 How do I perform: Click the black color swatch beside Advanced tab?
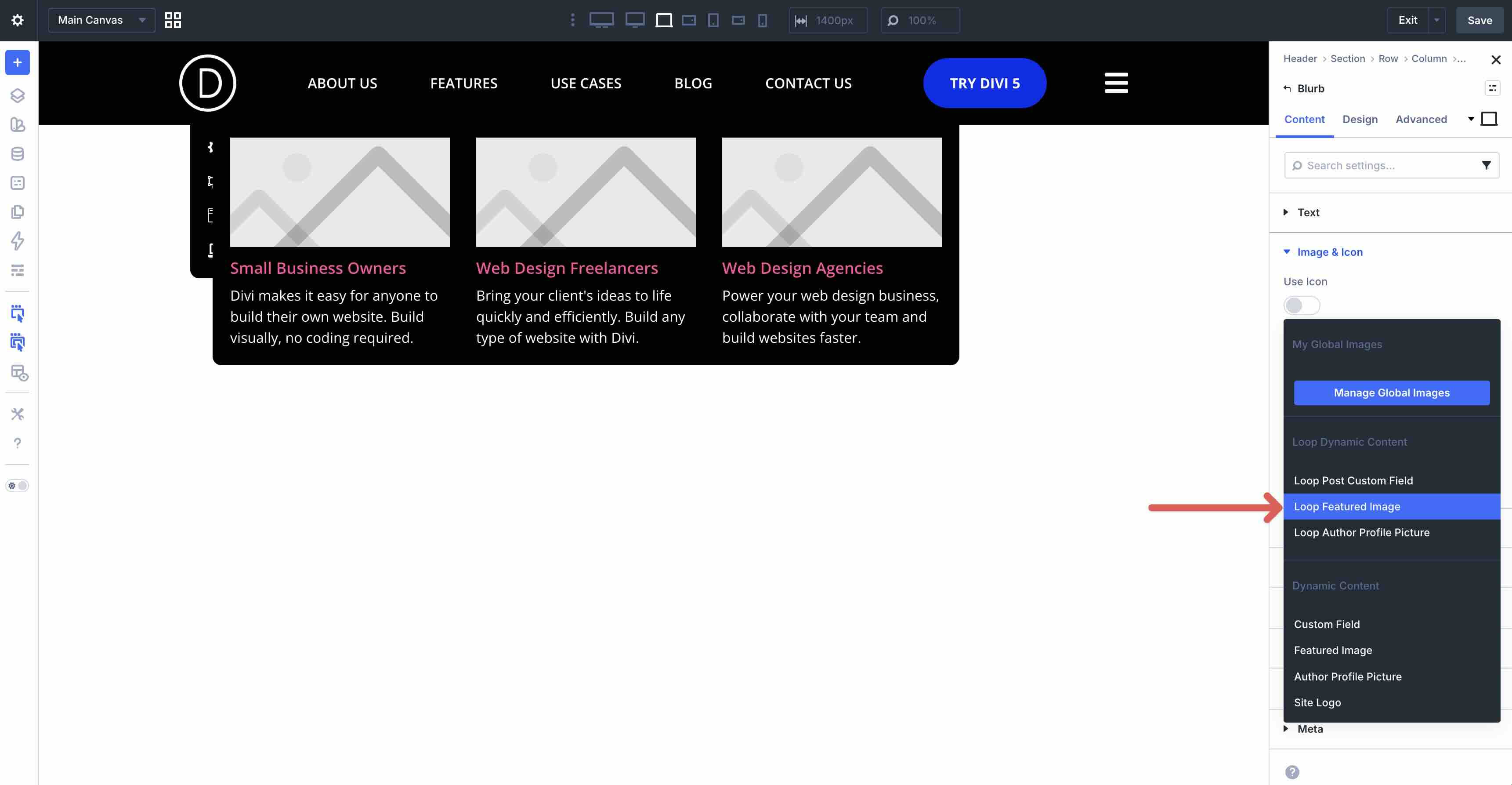(x=1489, y=118)
